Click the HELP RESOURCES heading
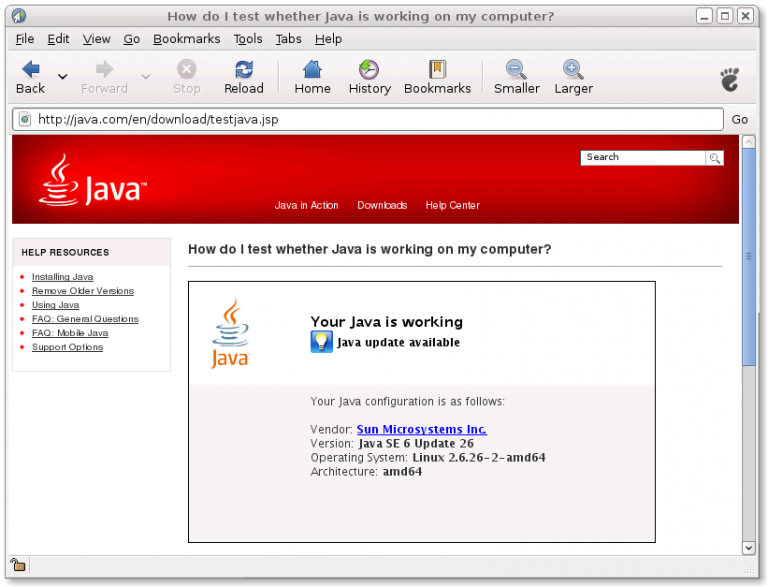768x587 pixels. [x=65, y=252]
